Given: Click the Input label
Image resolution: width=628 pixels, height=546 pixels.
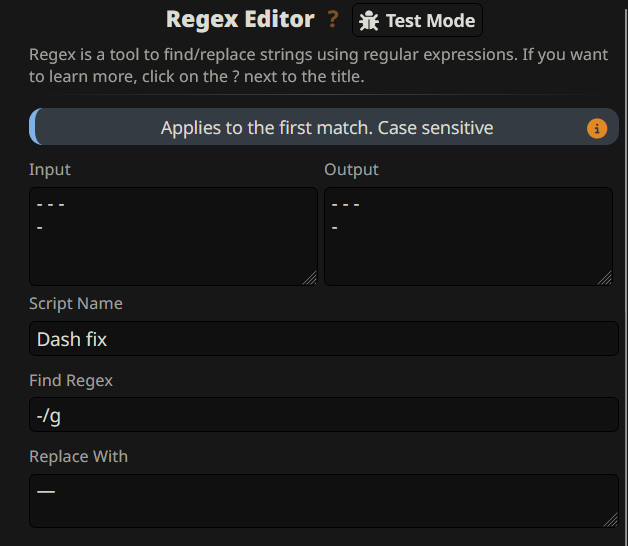Looking at the screenshot, I should [50, 170].
